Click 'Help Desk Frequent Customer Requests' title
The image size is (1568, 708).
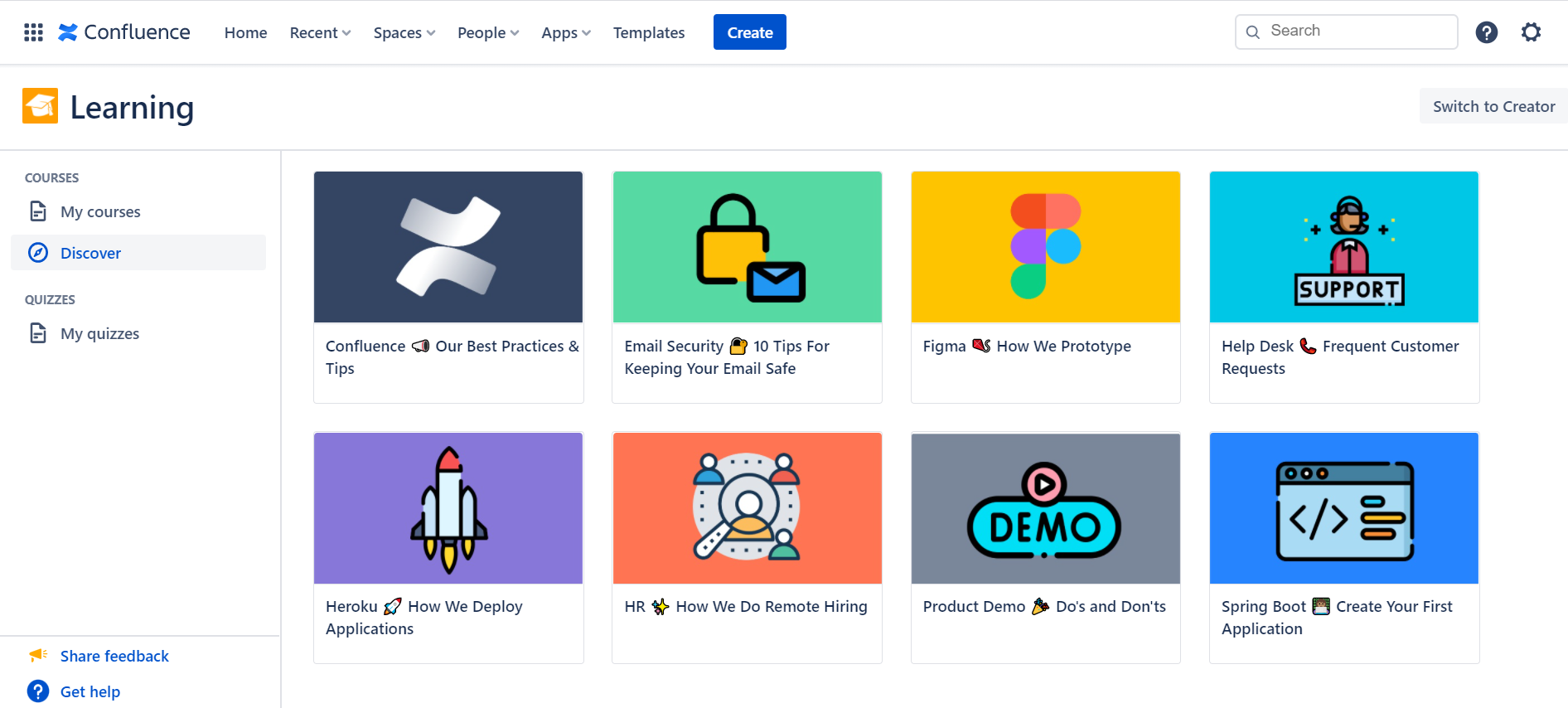1340,357
